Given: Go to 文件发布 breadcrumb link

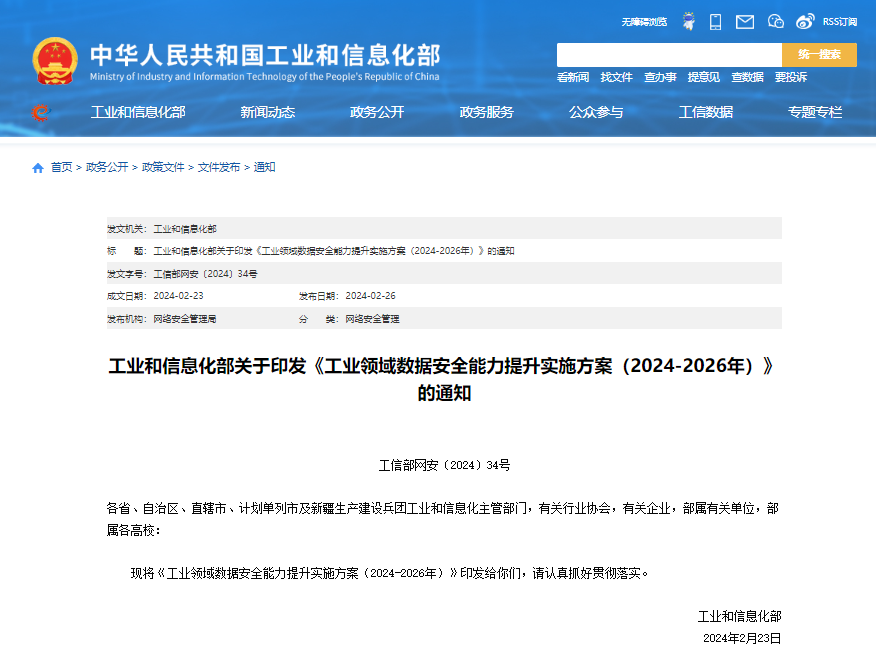Looking at the screenshot, I should [x=219, y=168].
